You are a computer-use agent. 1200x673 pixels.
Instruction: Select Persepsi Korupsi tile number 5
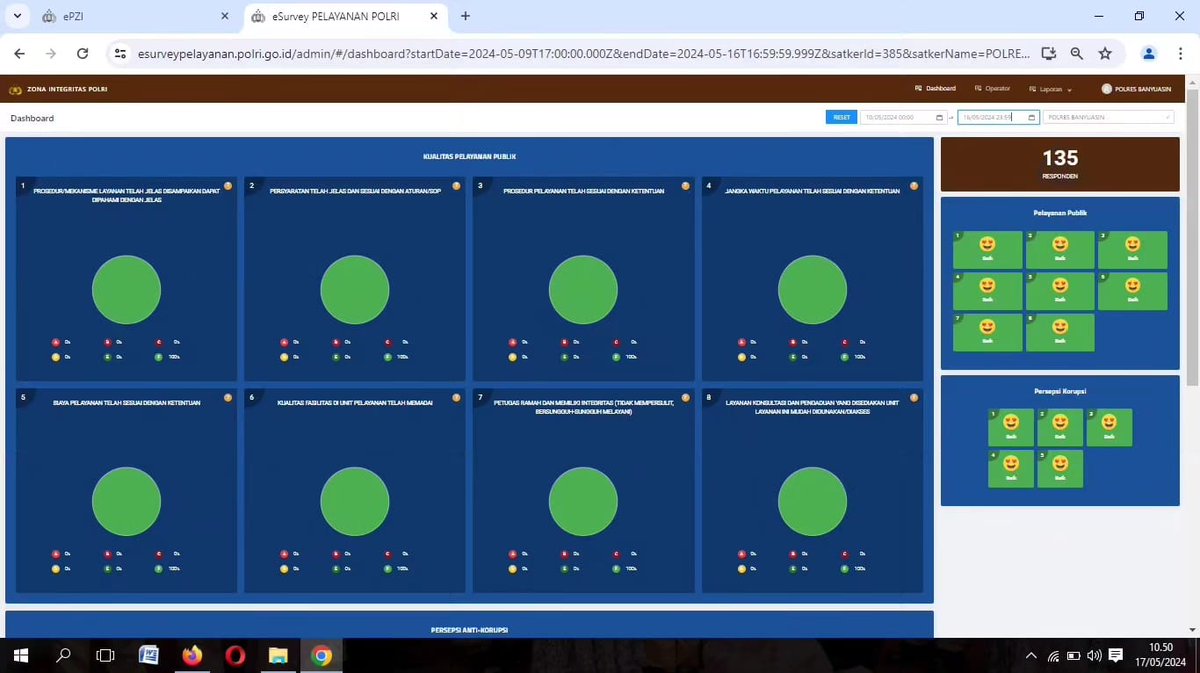1060,469
